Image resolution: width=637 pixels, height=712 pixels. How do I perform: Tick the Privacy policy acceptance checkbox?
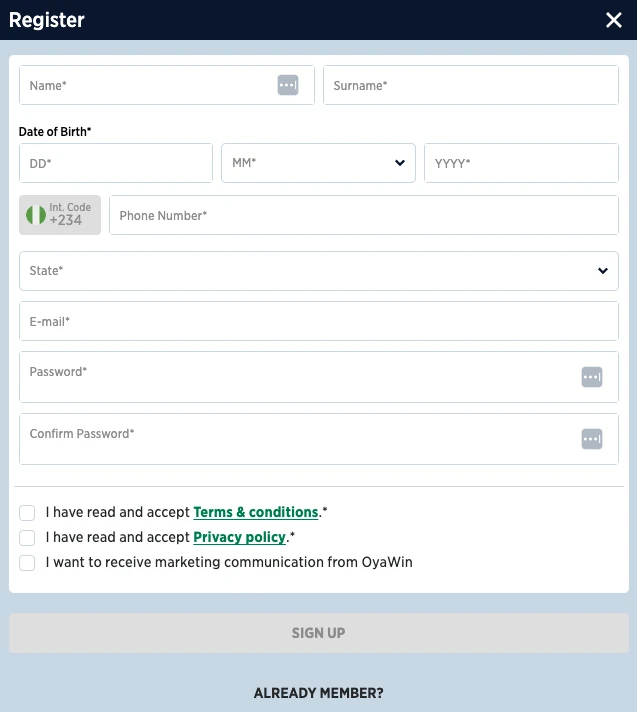click(x=27, y=538)
